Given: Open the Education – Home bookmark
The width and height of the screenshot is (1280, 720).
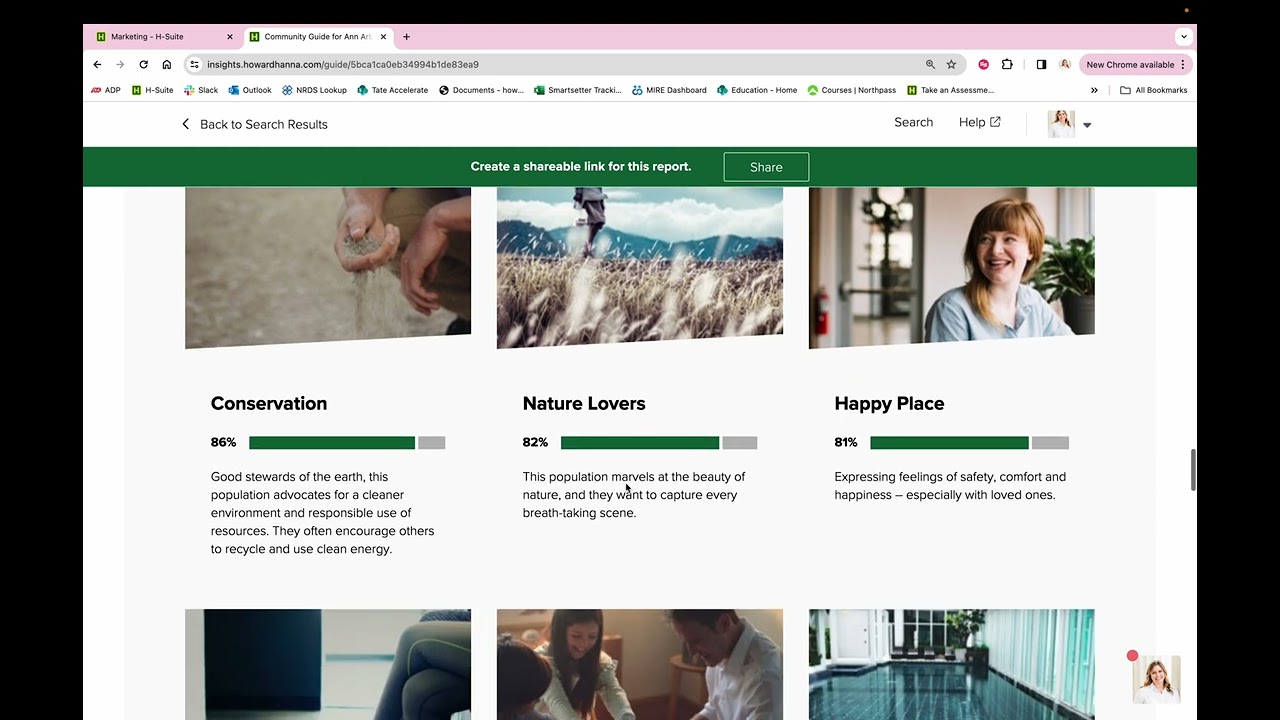Looking at the screenshot, I should click(757, 90).
